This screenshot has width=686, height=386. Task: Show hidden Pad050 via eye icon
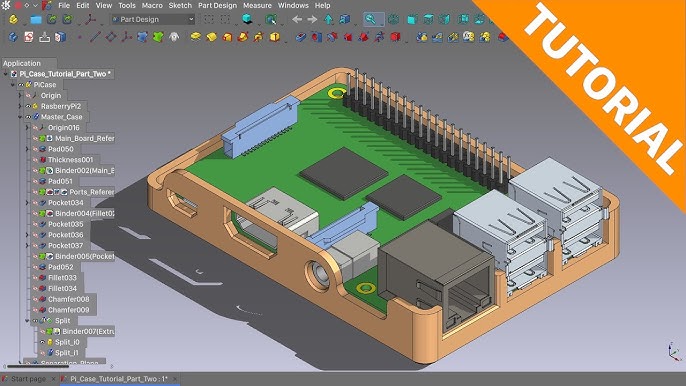(x=35, y=149)
